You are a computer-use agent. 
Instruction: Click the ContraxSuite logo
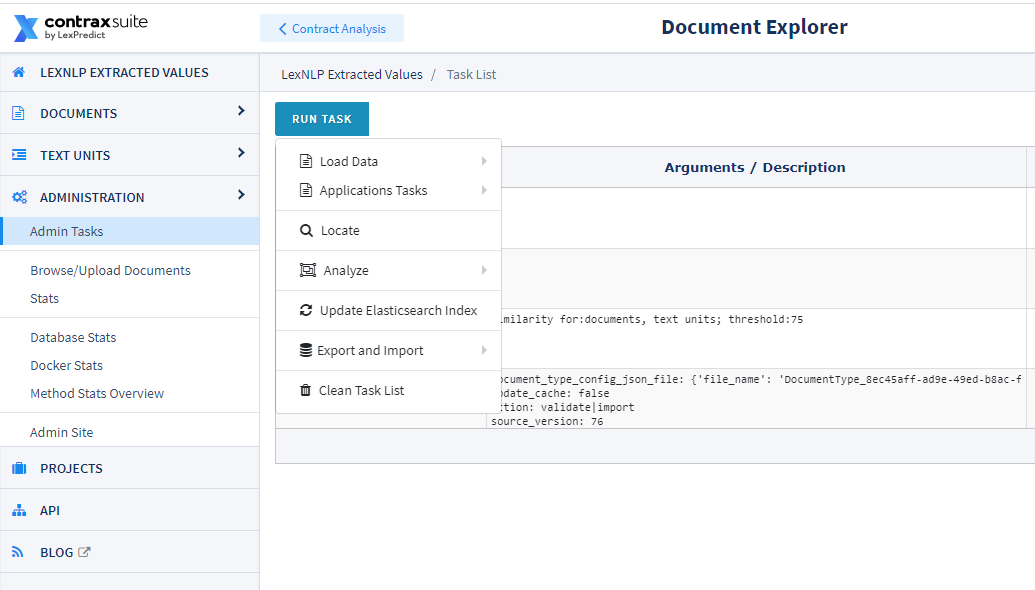(x=81, y=28)
